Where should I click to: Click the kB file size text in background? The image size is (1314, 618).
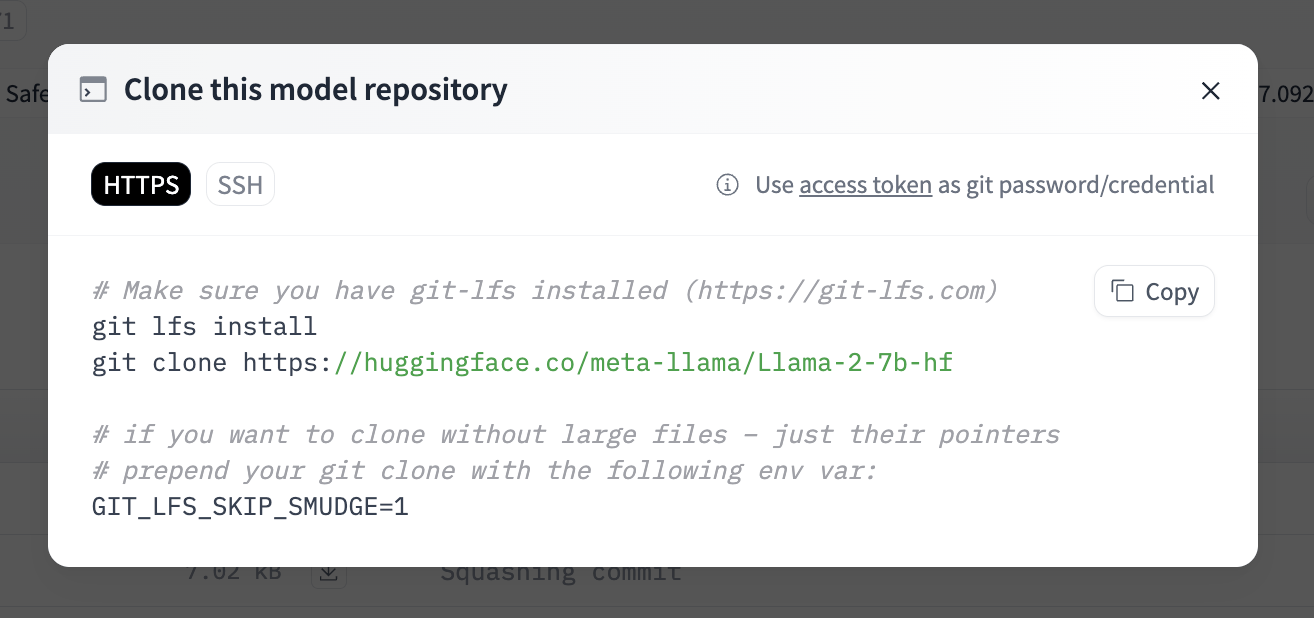tap(234, 573)
